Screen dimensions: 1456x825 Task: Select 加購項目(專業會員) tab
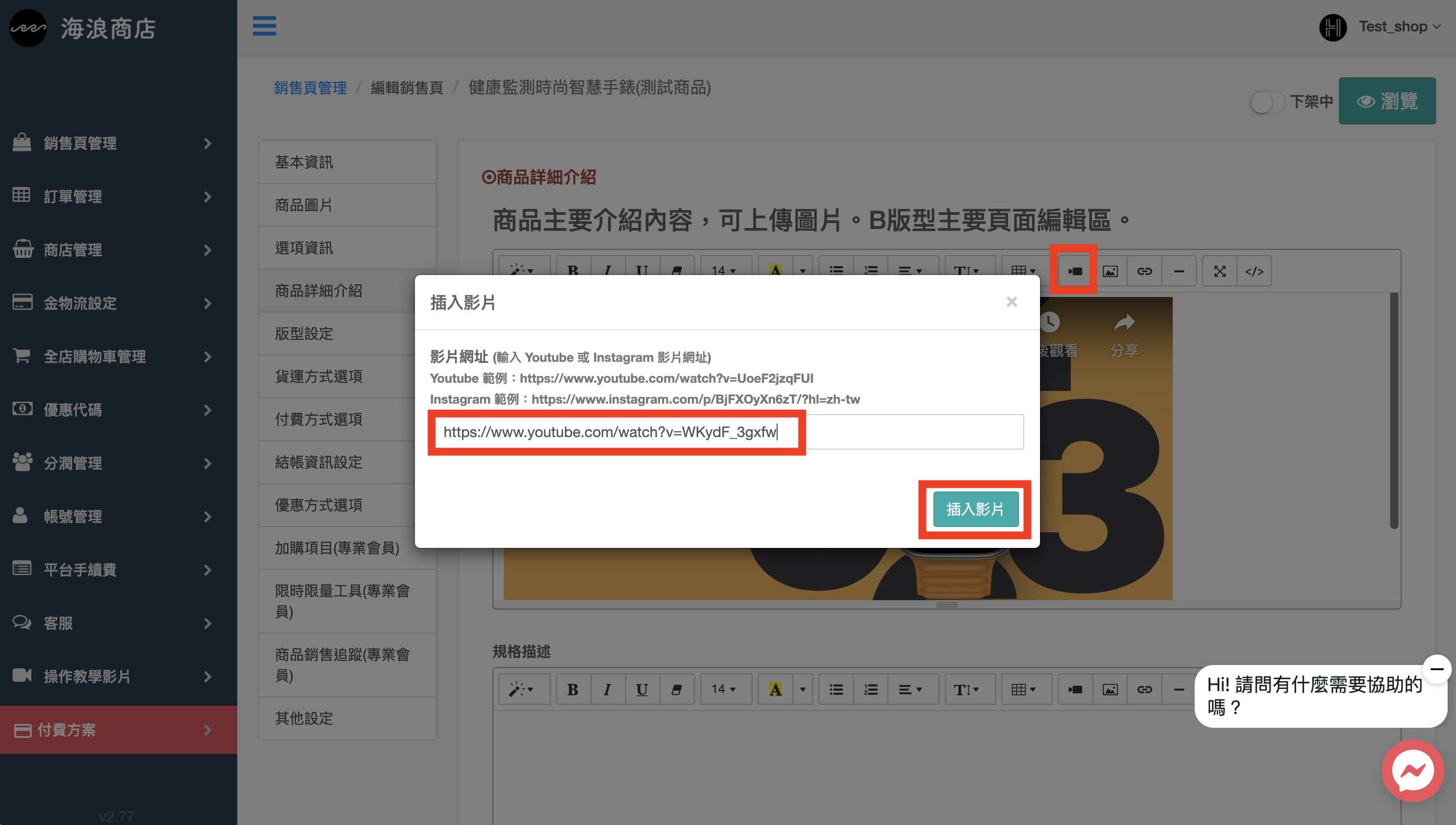(x=347, y=548)
